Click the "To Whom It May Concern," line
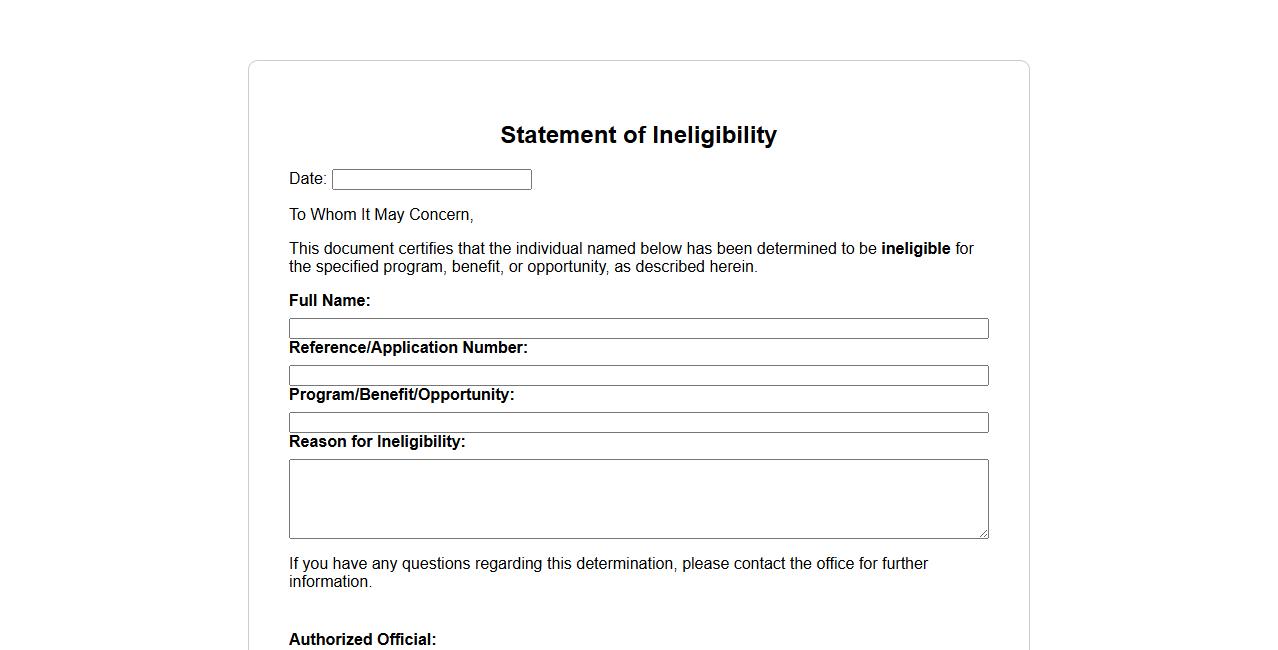1278x650 pixels. click(381, 215)
